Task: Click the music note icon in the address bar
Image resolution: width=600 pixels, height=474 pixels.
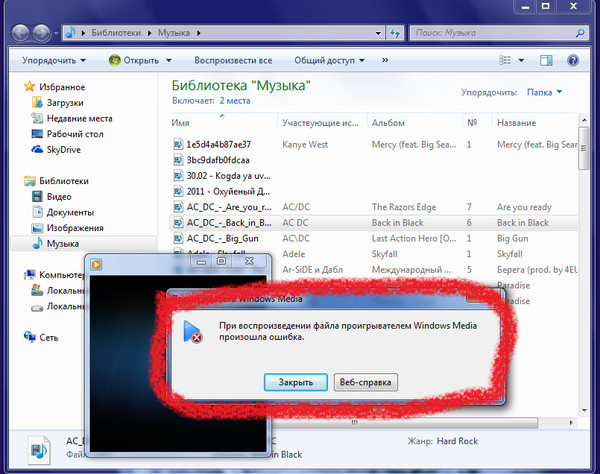Action: coord(70,33)
